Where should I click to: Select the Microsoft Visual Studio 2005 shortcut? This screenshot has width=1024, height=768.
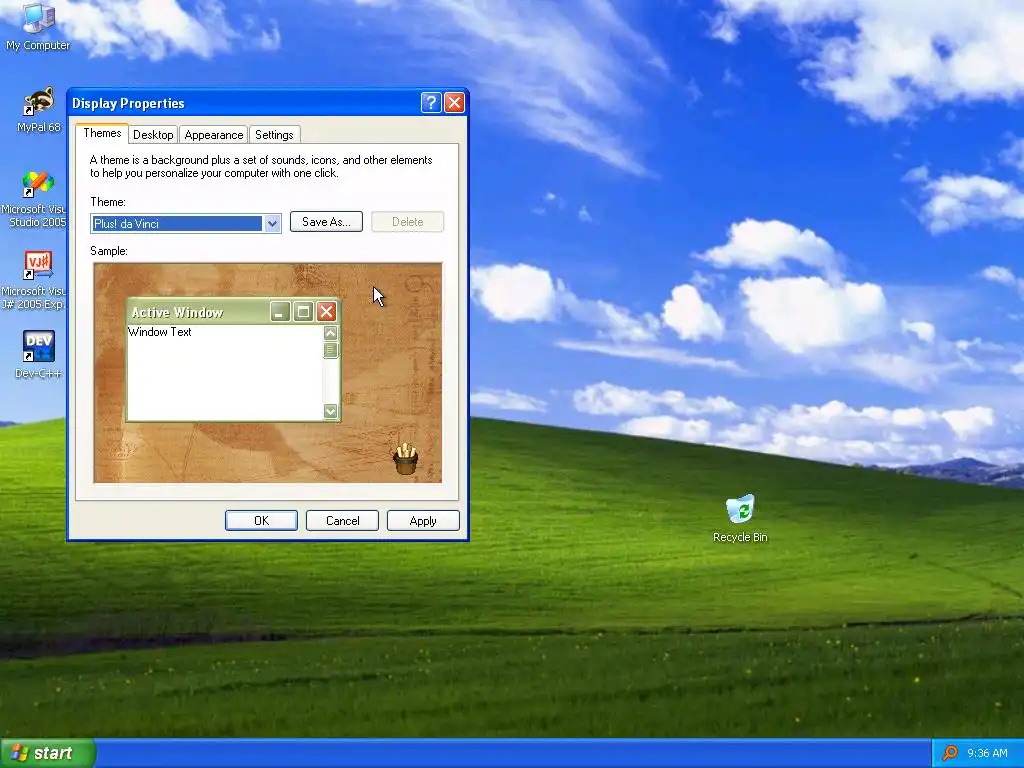37,199
